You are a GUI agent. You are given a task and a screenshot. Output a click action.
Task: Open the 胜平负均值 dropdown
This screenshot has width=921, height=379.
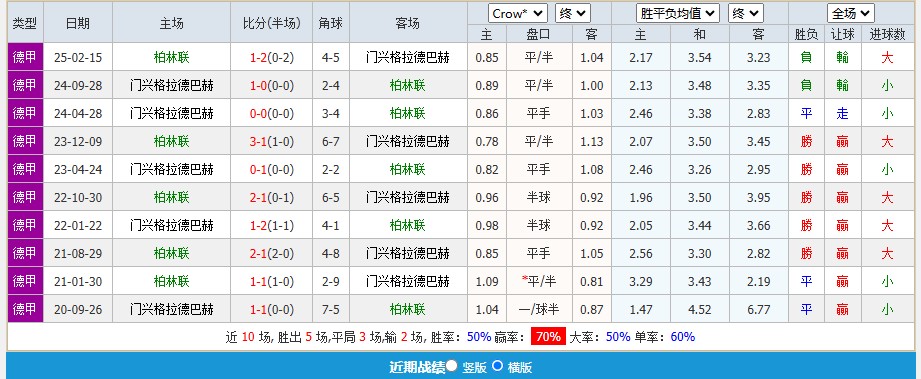678,14
